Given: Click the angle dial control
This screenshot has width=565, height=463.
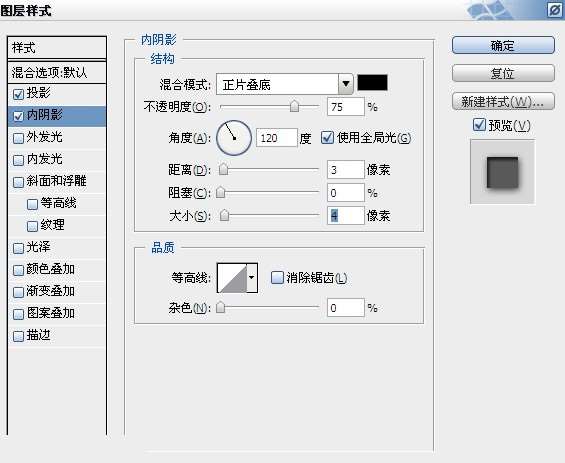Looking at the screenshot, I should pyautogui.click(x=234, y=138).
